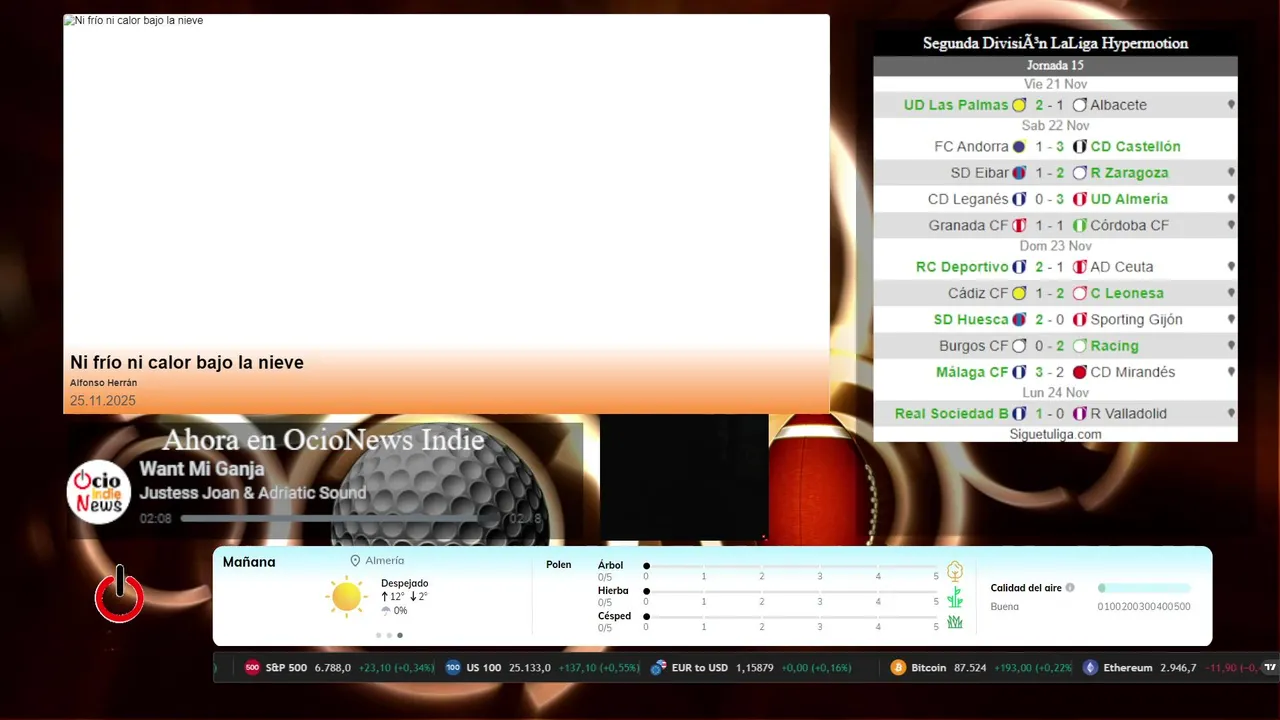Click the map pin on Las Palmas–Albacete row
1280x720 pixels.
click(x=1231, y=105)
